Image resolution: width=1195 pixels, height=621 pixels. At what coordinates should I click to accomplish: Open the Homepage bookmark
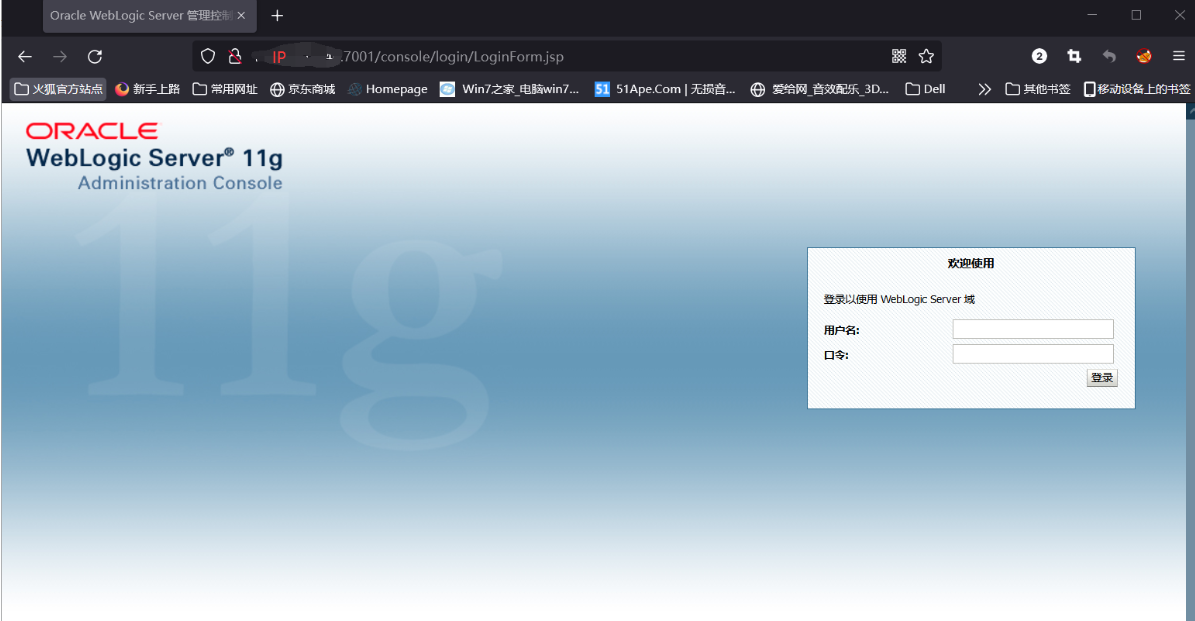pos(388,89)
